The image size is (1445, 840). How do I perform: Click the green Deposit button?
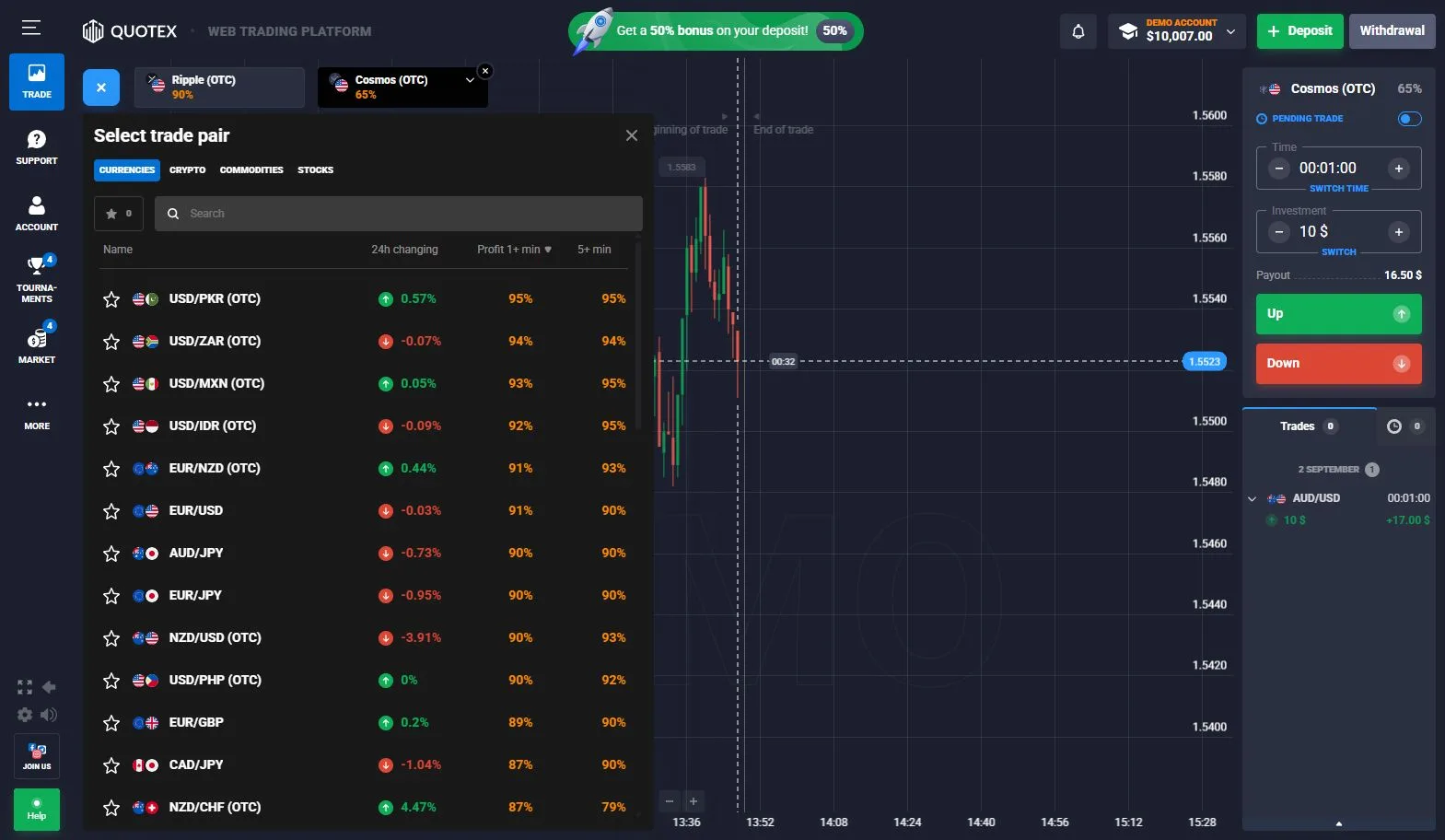tap(1300, 31)
